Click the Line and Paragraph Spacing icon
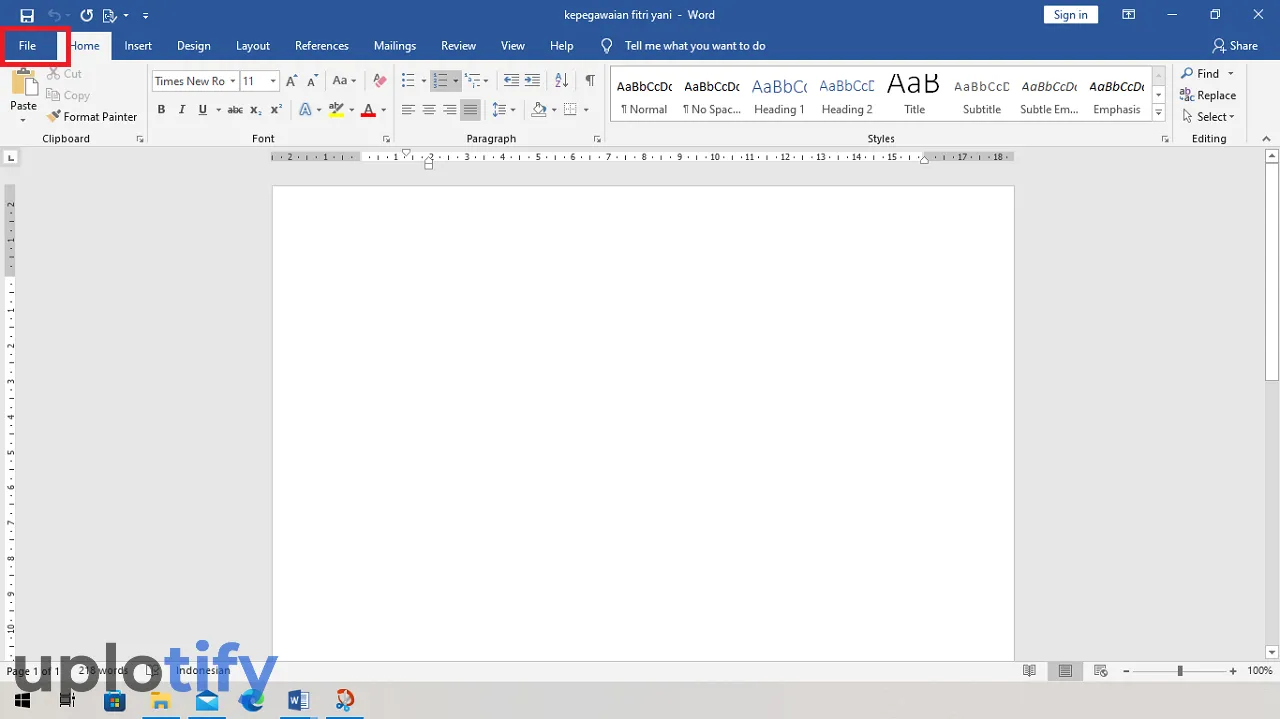Image resolution: width=1280 pixels, height=719 pixels. pos(500,110)
